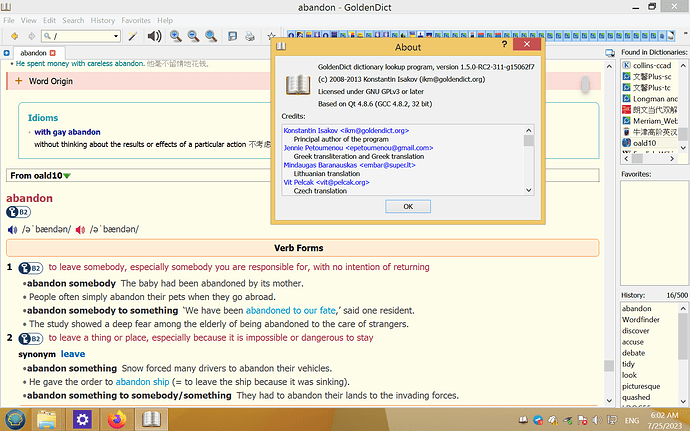Open the View menu
Screen dimensions: 690x431
(29, 20)
